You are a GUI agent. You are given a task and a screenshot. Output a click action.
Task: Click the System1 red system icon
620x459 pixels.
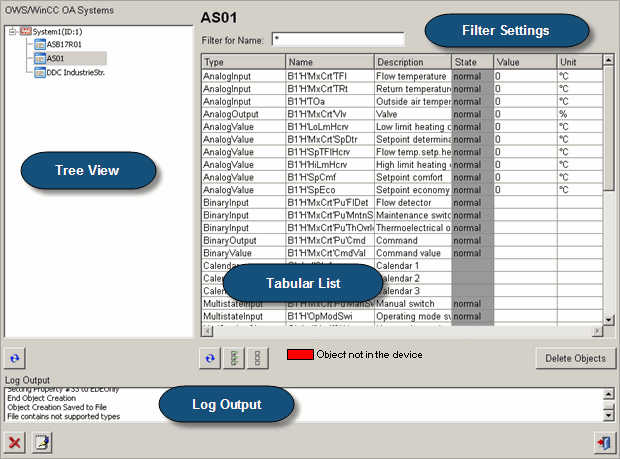26,31
